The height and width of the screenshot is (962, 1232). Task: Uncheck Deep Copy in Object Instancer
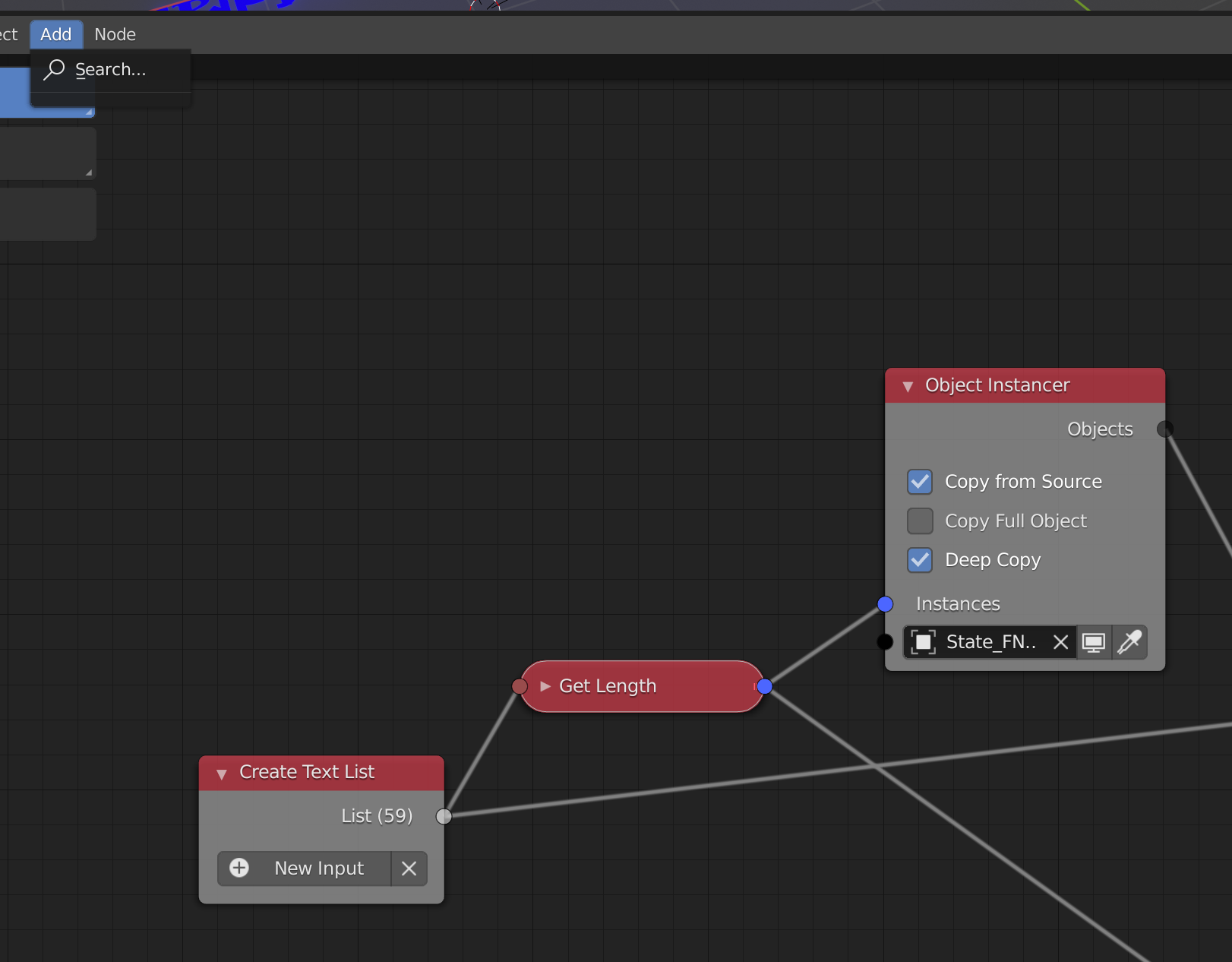[x=920, y=560]
